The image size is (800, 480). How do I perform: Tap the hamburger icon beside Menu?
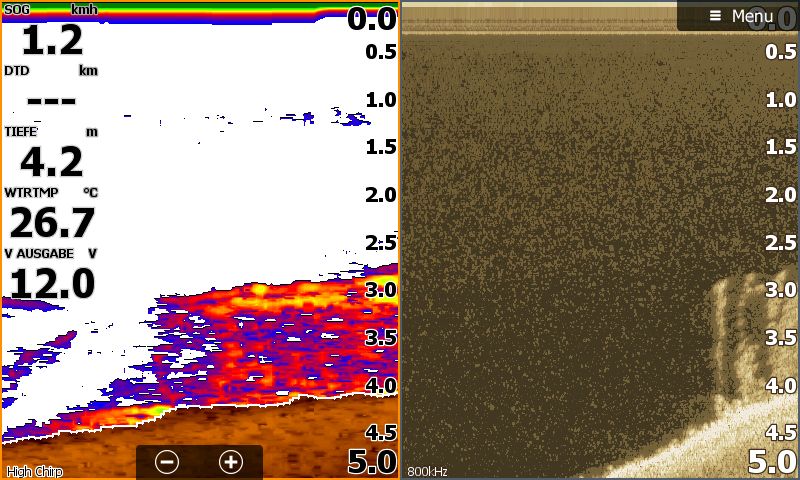tap(715, 16)
